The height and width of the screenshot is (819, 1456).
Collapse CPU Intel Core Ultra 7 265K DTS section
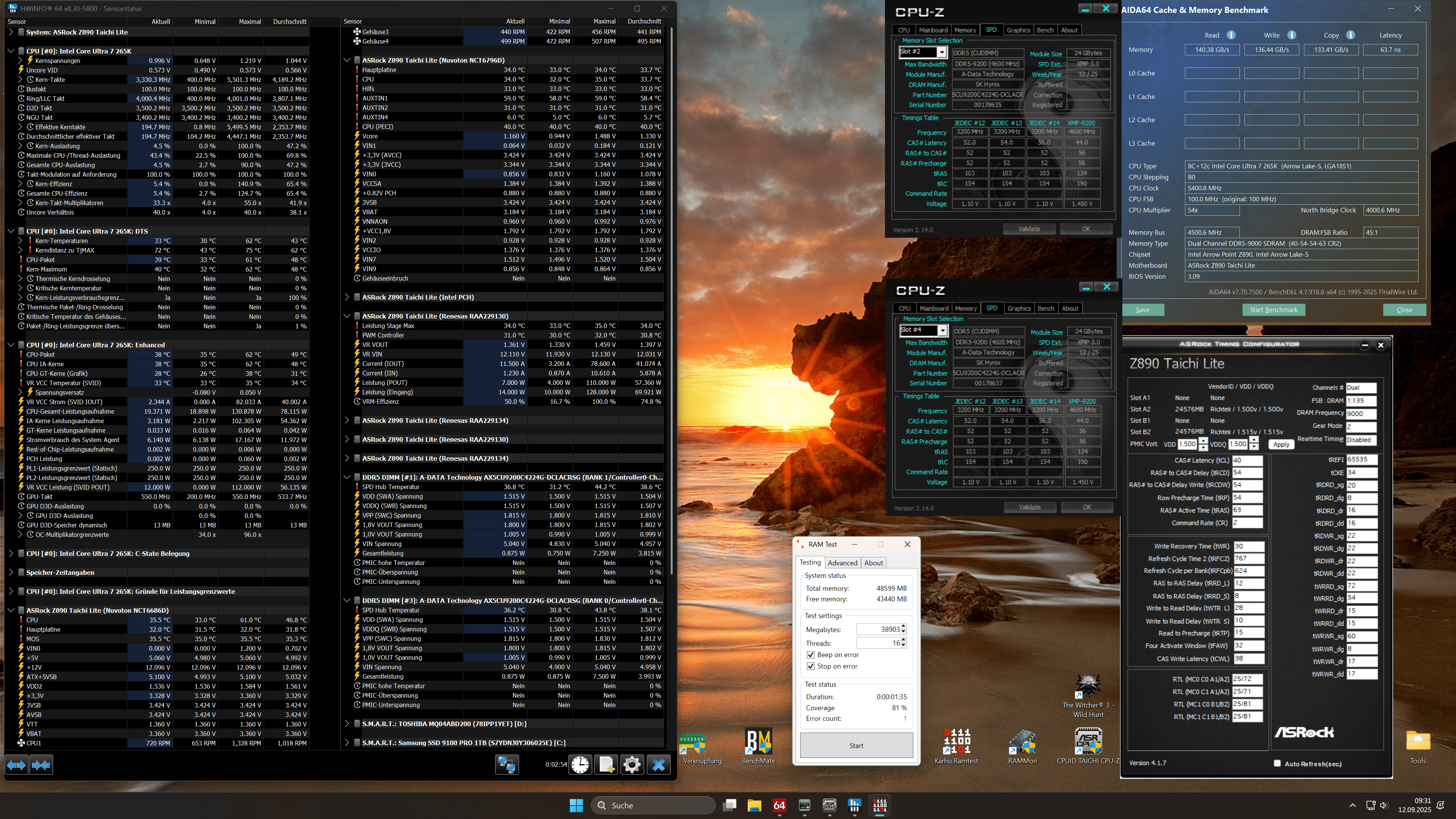pos(11,231)
